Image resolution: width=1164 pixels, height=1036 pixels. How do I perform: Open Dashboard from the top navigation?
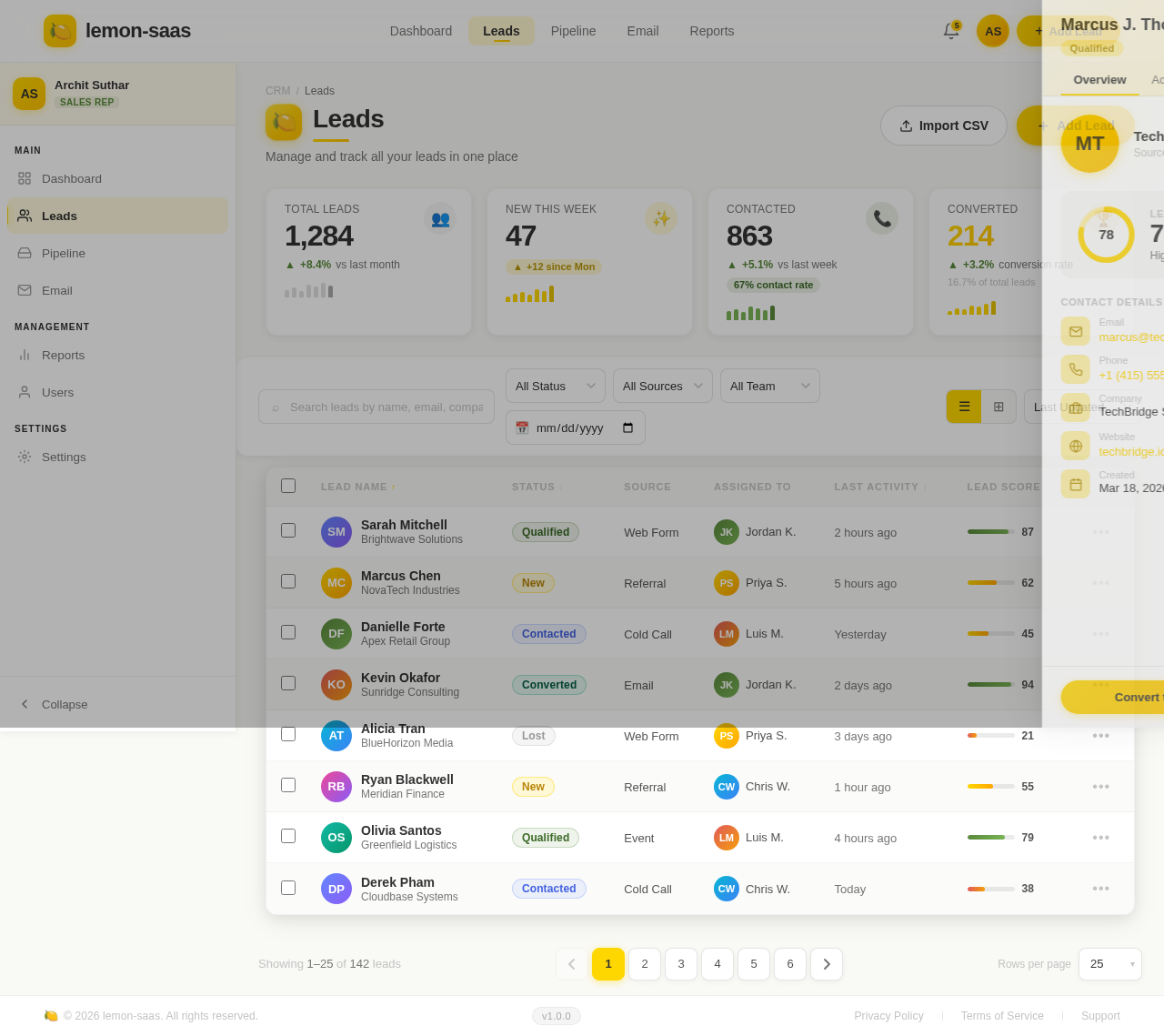pos(420,30)
